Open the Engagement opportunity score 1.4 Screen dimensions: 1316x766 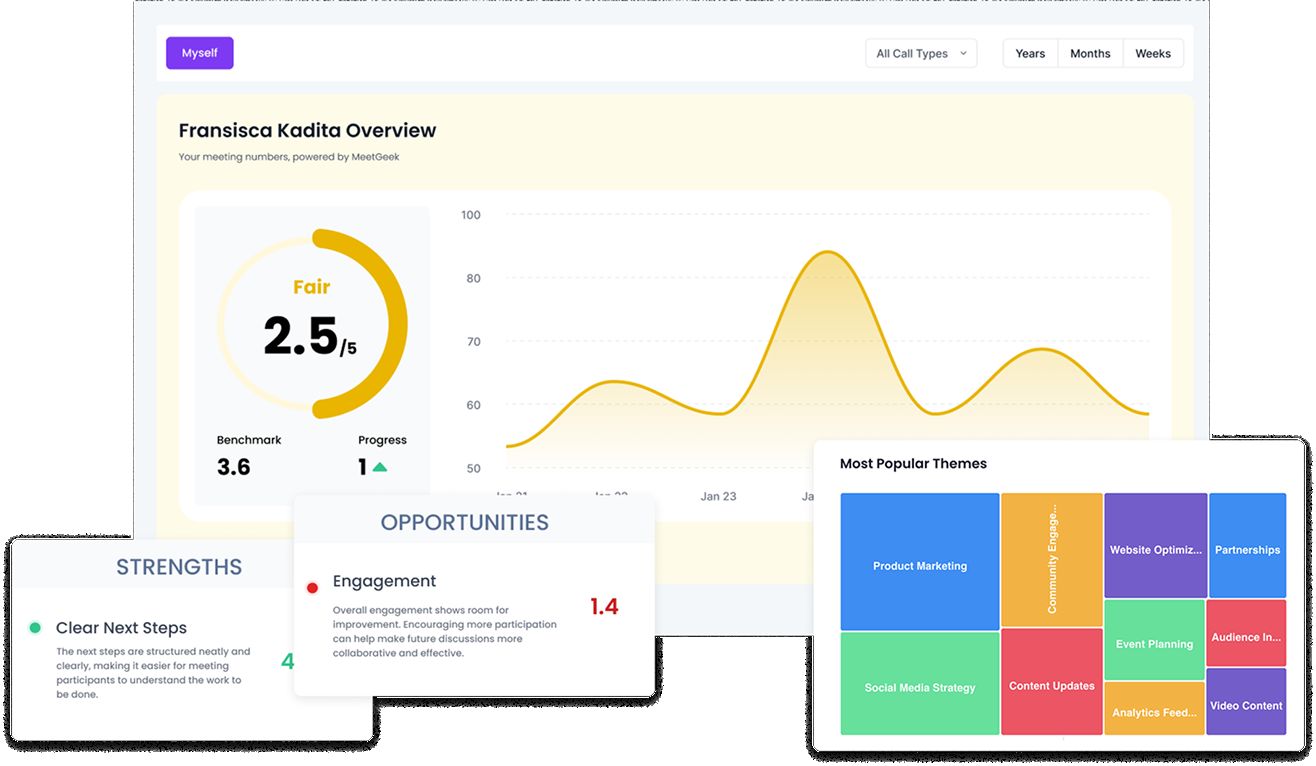[604, 606]
